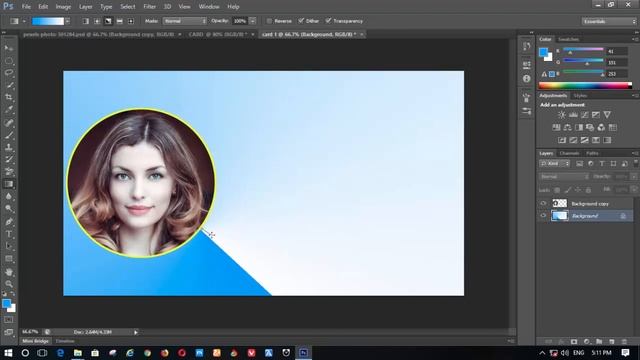Select the Crop tool
Image resolution: width=640 pixels, height=360 pixels.
(9, 98)
